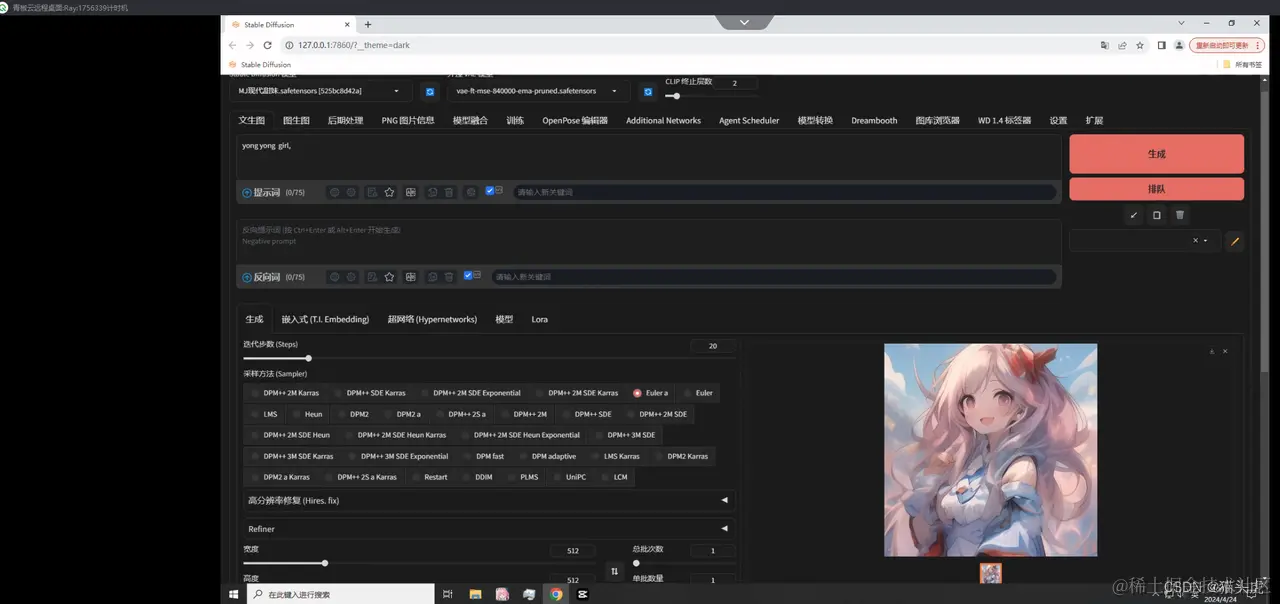This screenshot has height=604, width=1280.
Task: Open the Additional Networks tab
Action: 663,120
